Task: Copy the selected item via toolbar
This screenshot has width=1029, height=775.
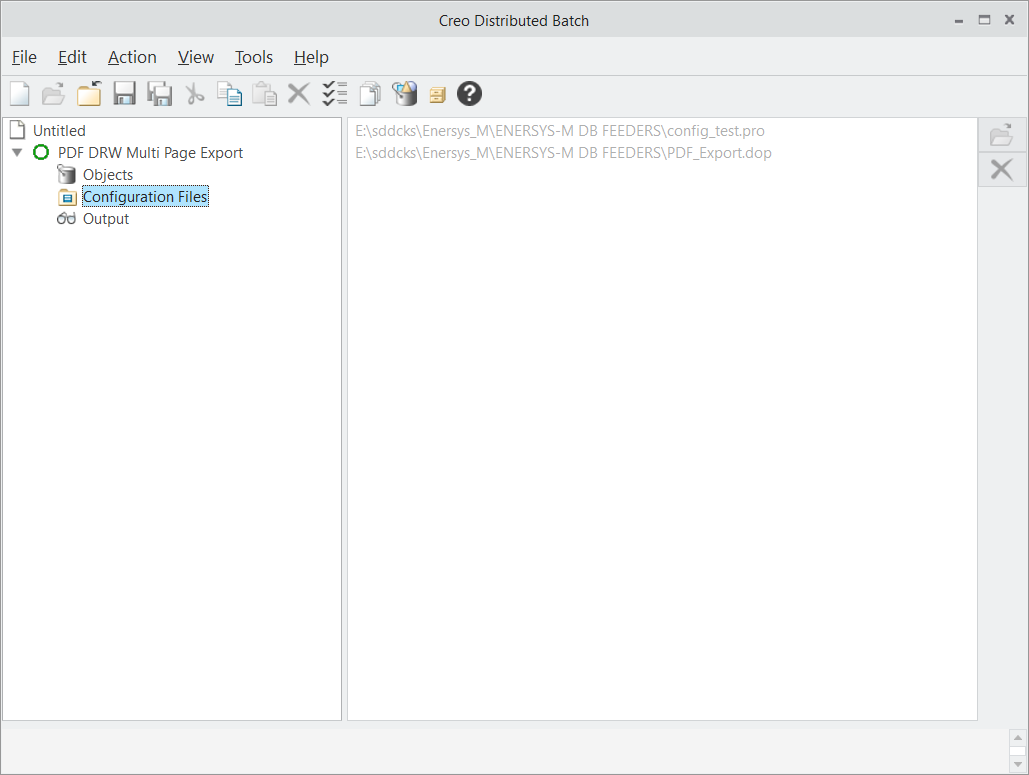Action: click(229, 93)
